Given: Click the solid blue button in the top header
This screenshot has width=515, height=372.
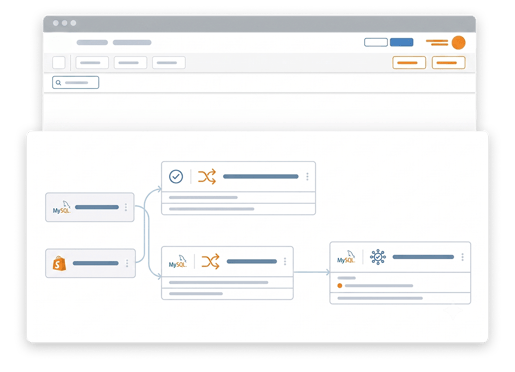Looking at the screenshot, I should (402, 42).
